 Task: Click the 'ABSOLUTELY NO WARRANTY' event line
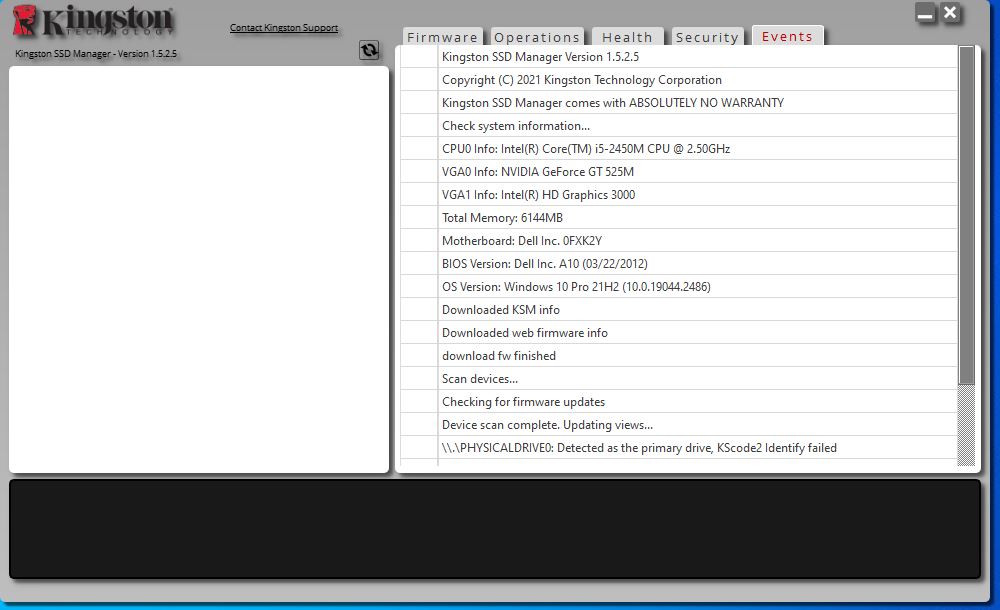679,103
